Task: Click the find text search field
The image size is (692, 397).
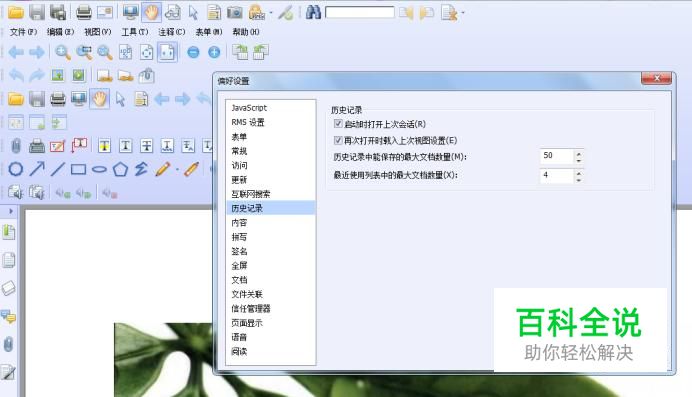Action: (x=360, y=12)
